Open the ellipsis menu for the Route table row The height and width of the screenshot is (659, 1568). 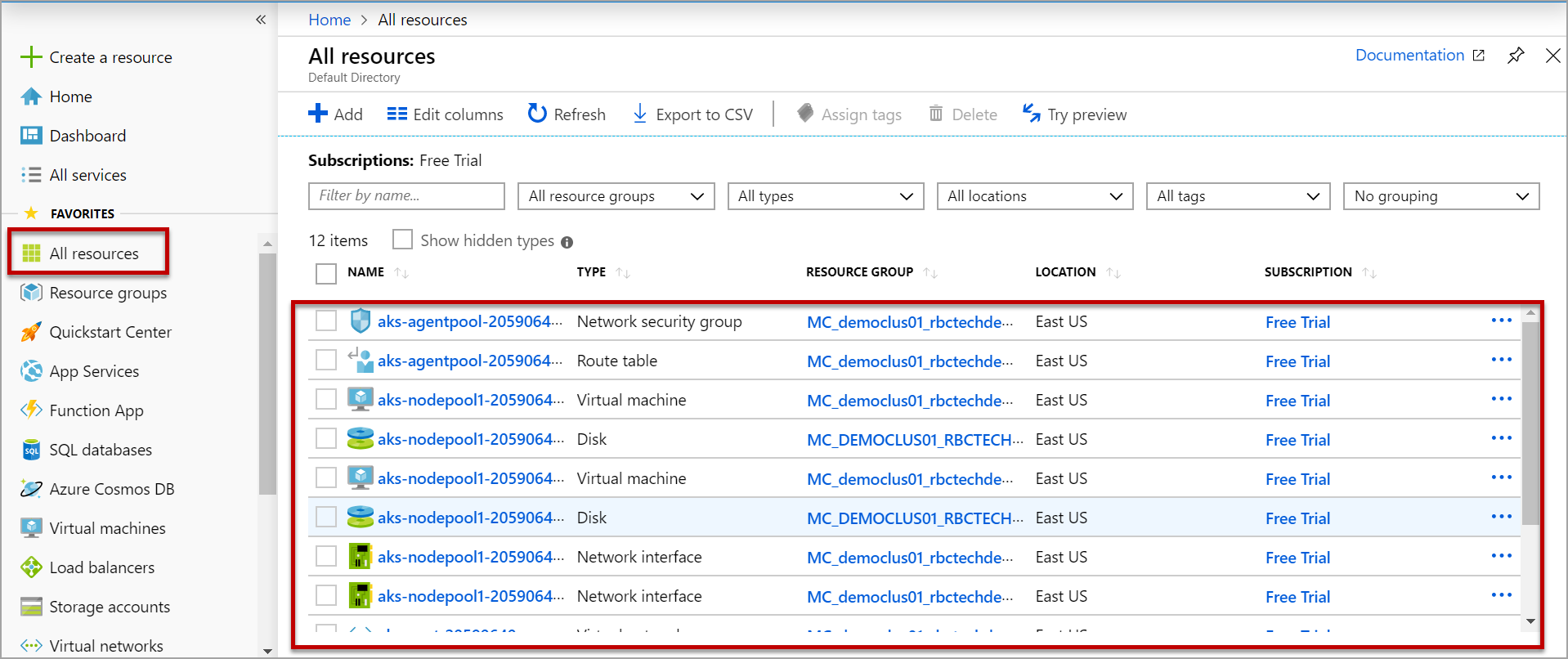coord(1501,360)
